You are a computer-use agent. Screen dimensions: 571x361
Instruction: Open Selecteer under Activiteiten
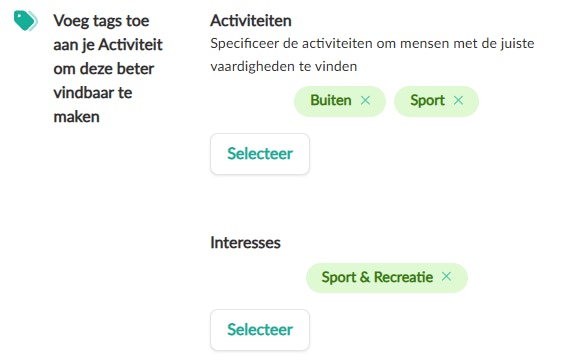click(260, 154)
